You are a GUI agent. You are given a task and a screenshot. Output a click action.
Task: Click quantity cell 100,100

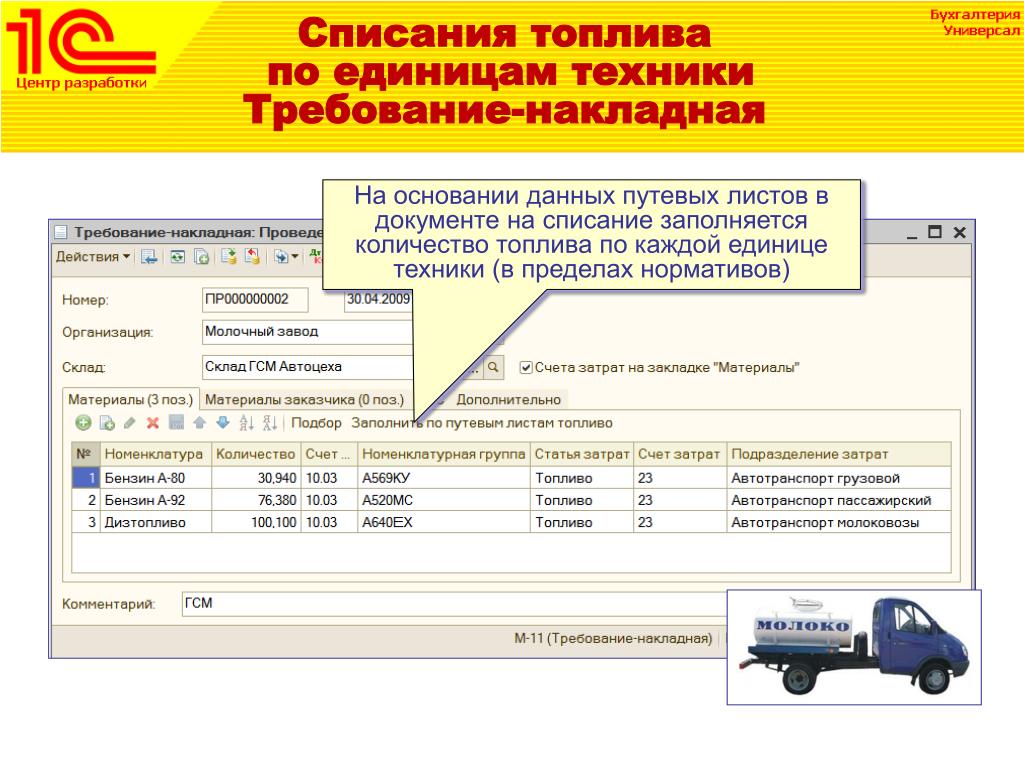pyautogui.click(x=256, y=522)
